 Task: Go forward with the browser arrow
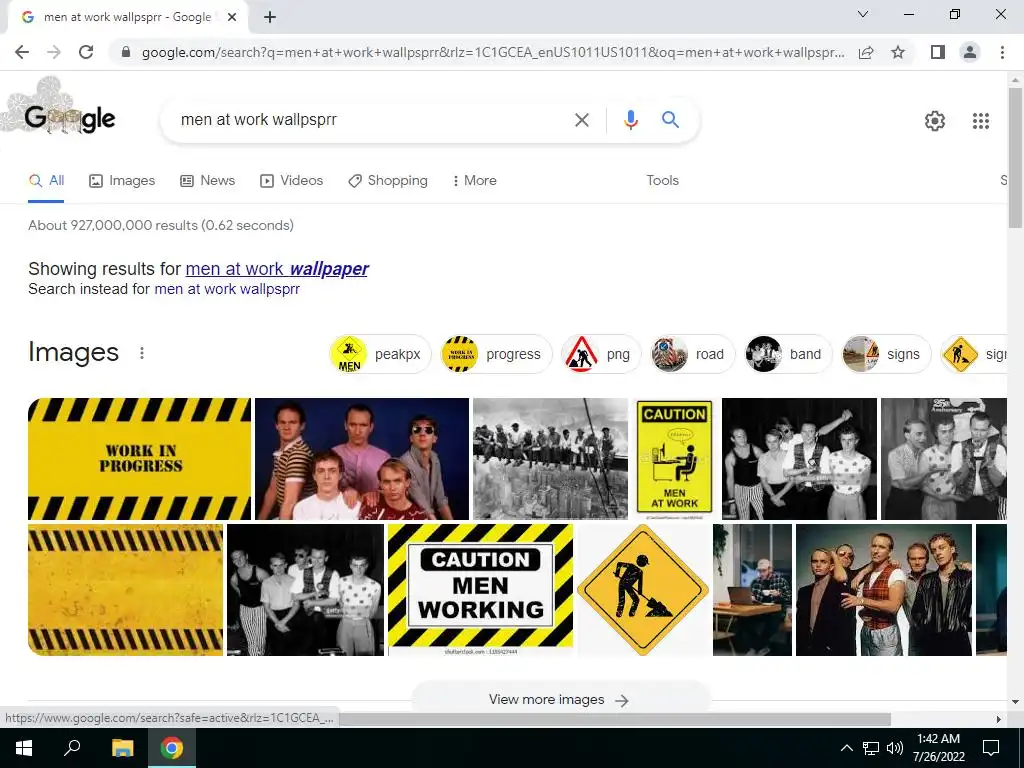pos(54,52)
